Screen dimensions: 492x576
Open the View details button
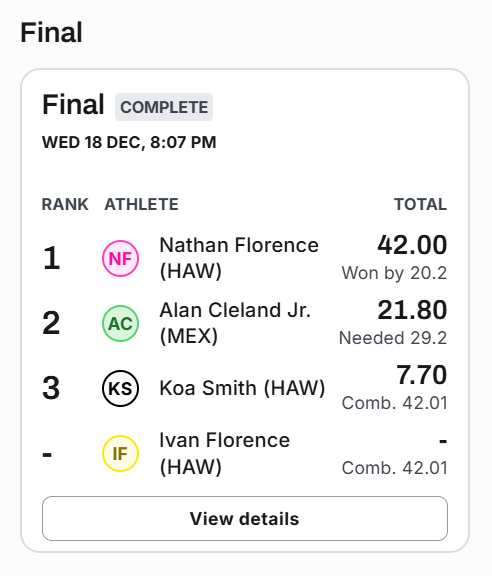coord(245,518)
